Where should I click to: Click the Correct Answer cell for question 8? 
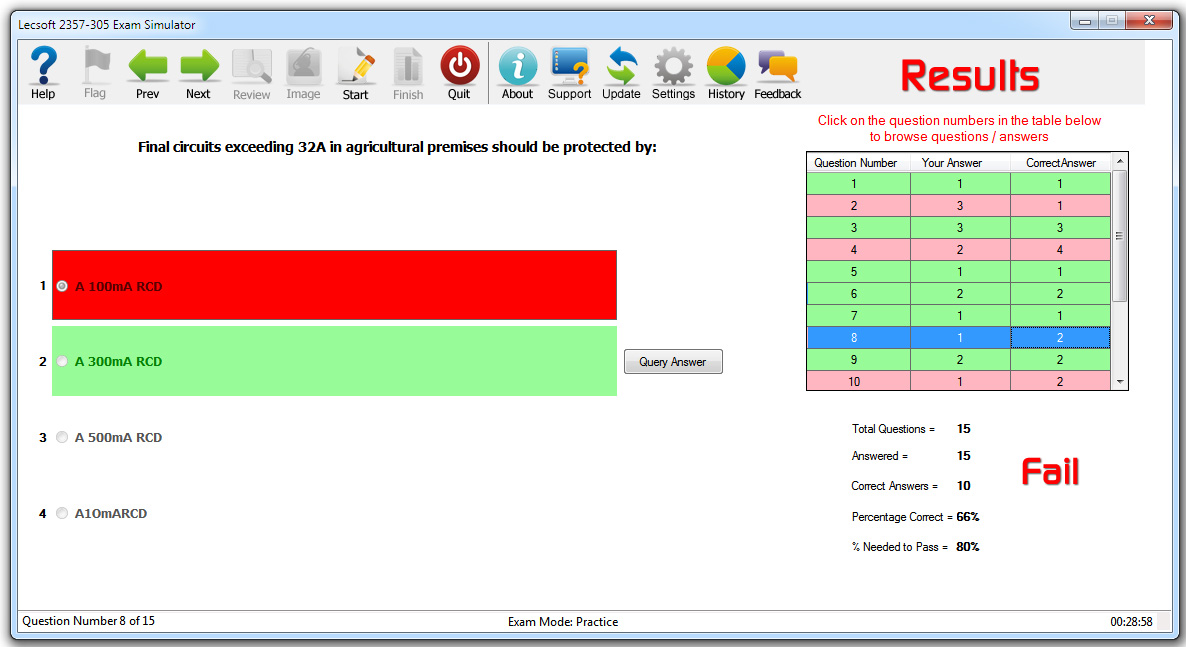[x=1060, y=337]
